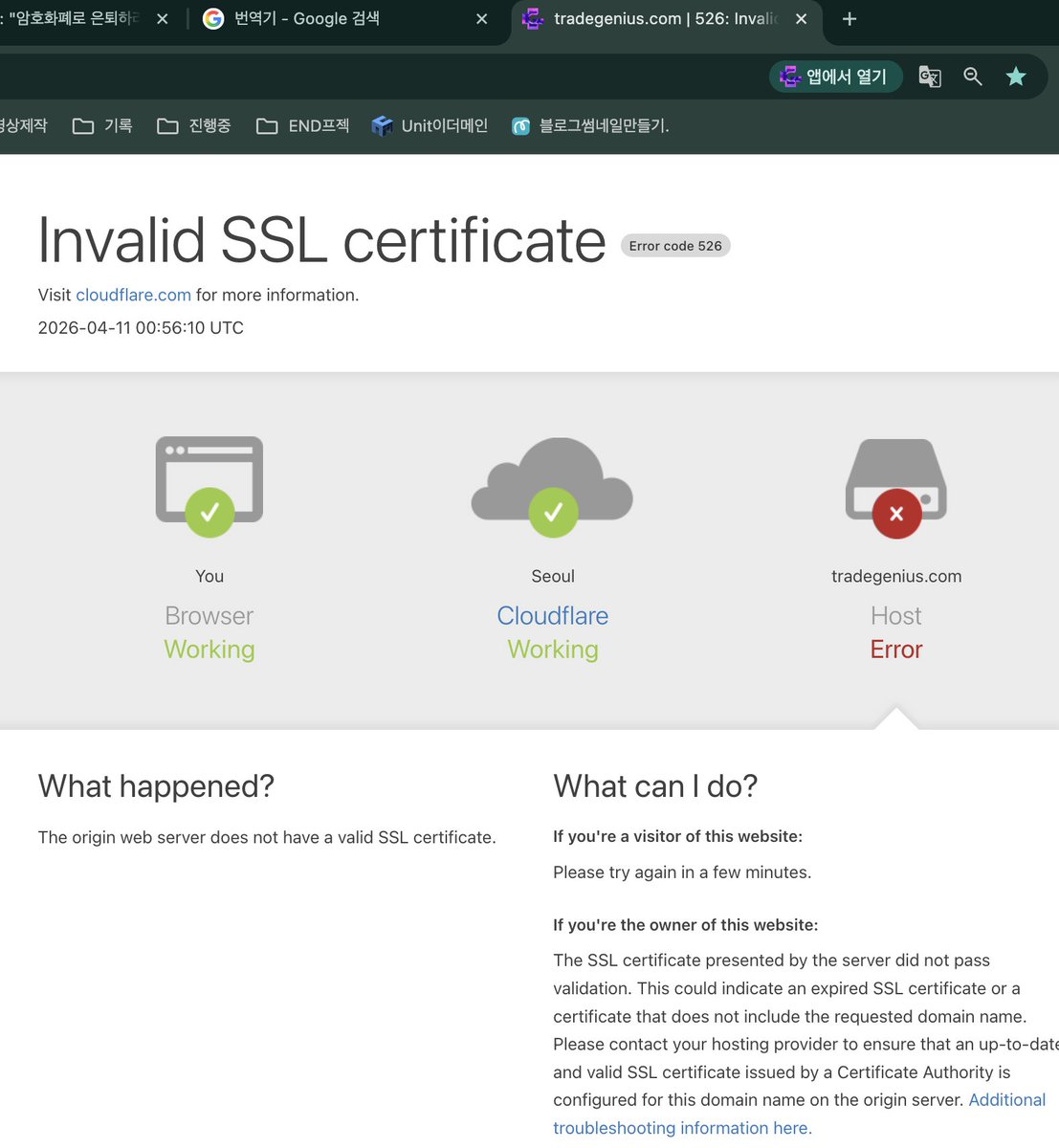The height and width of the screenshot is (1148, 1059).
Task: Click 'Please try again in a few minutes.'
Action: [x=682, y=872]
